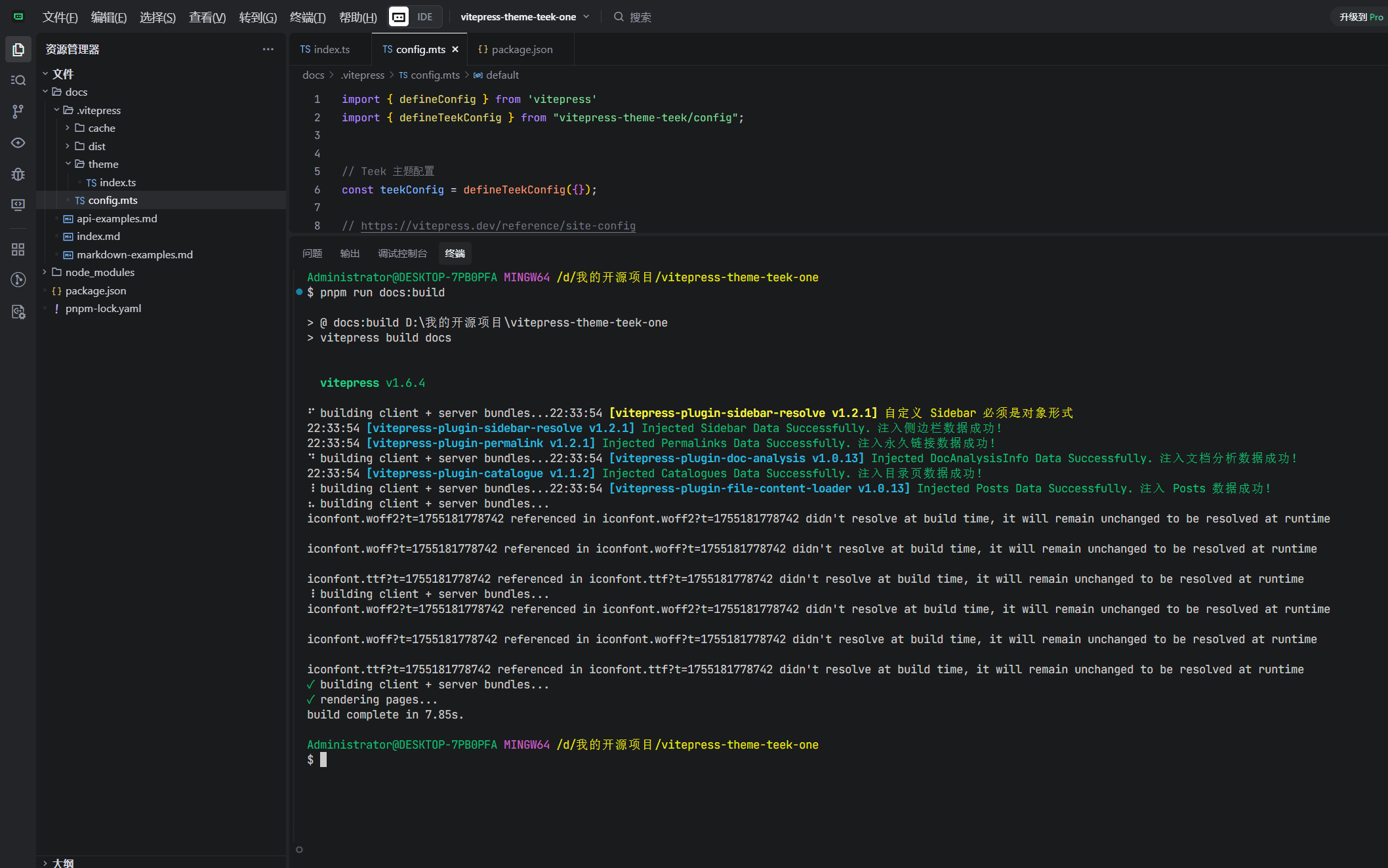Open the vitepress-theme-teek-one project dropdown
This screenshot has width=1388, height=868.
(525, 17)
